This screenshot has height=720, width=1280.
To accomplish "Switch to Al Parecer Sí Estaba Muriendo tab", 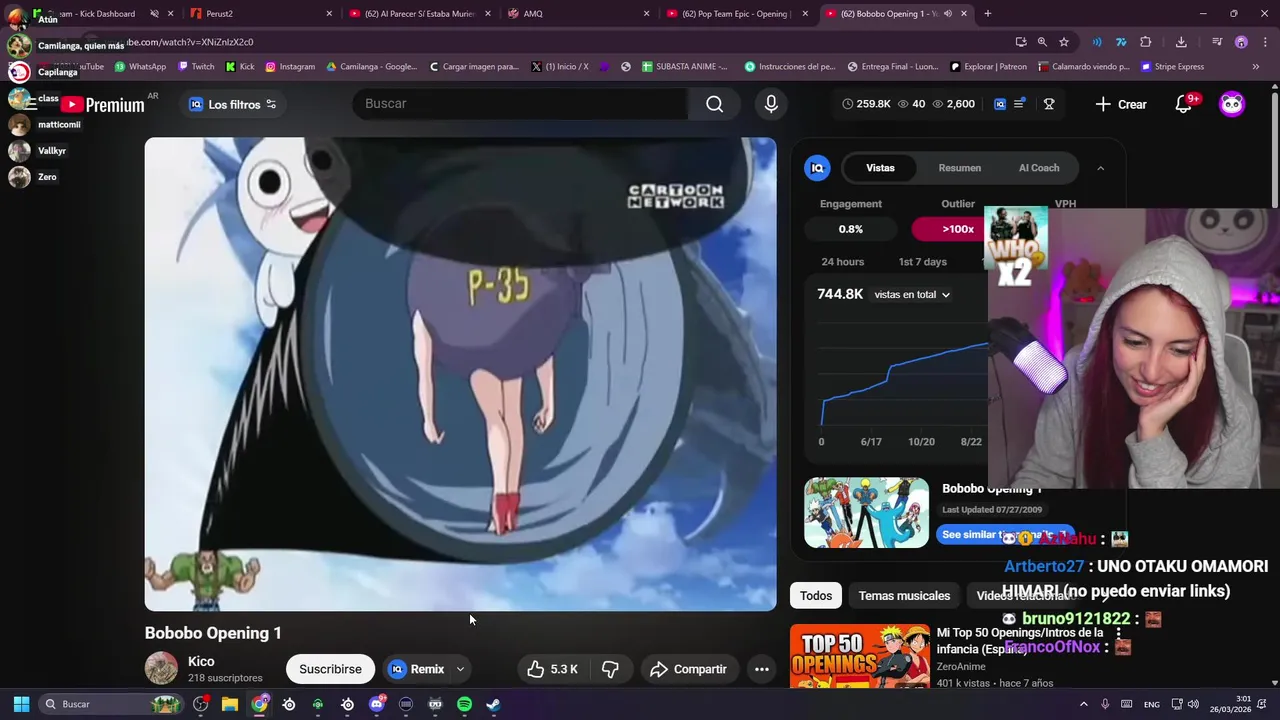I will pyautogui.click(x=419, y=14).
